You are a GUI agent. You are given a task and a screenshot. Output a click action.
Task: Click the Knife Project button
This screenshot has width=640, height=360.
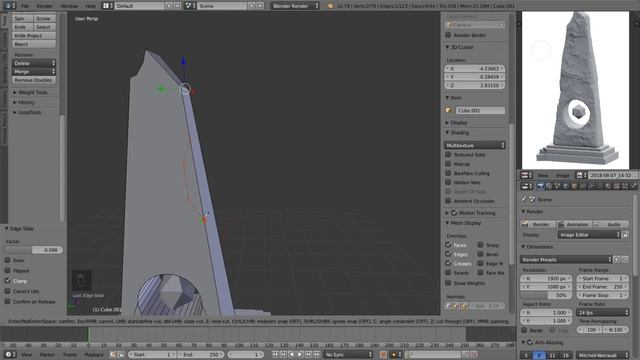coord(34,36)
